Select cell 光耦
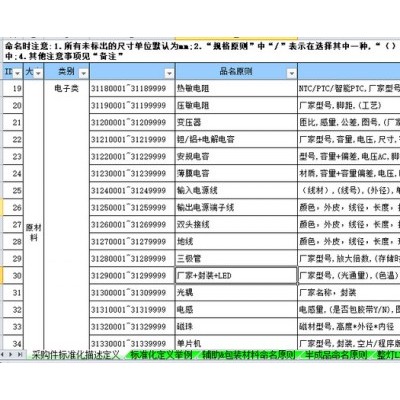Image resolution: width=400 pixels, height=400 pixels. pos(236,292)
